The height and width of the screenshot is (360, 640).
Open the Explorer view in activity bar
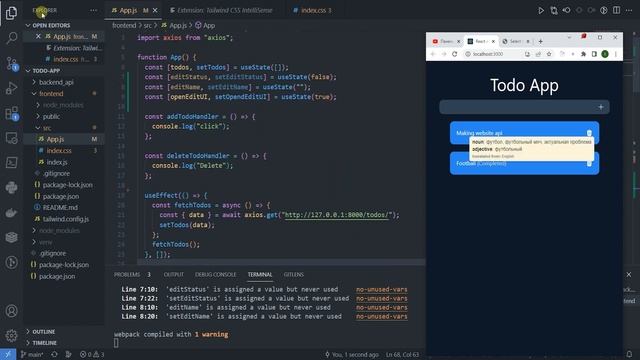point(11,13)
